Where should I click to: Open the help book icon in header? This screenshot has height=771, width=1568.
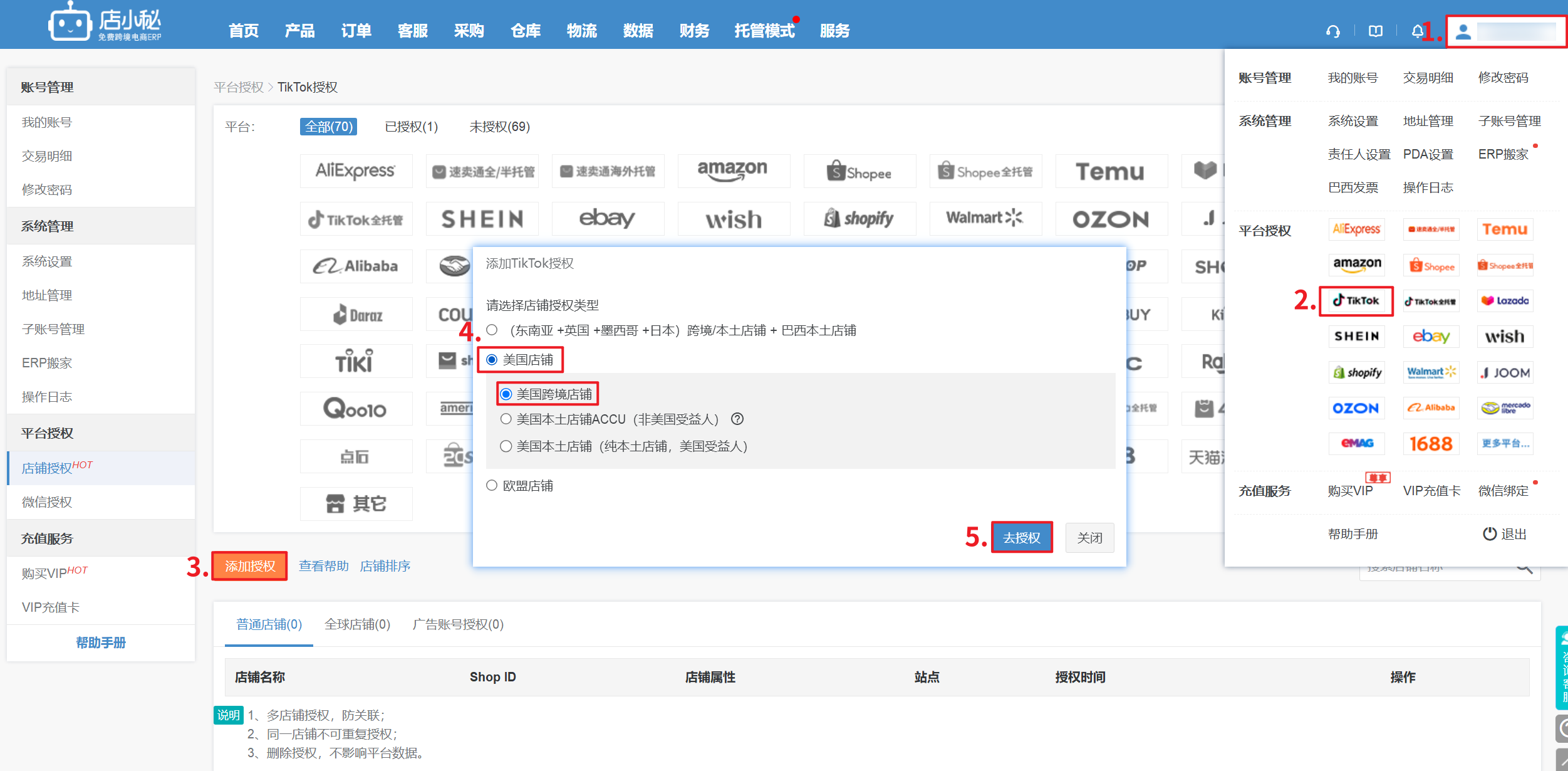pyautogui.click(x=1375, y=31)
